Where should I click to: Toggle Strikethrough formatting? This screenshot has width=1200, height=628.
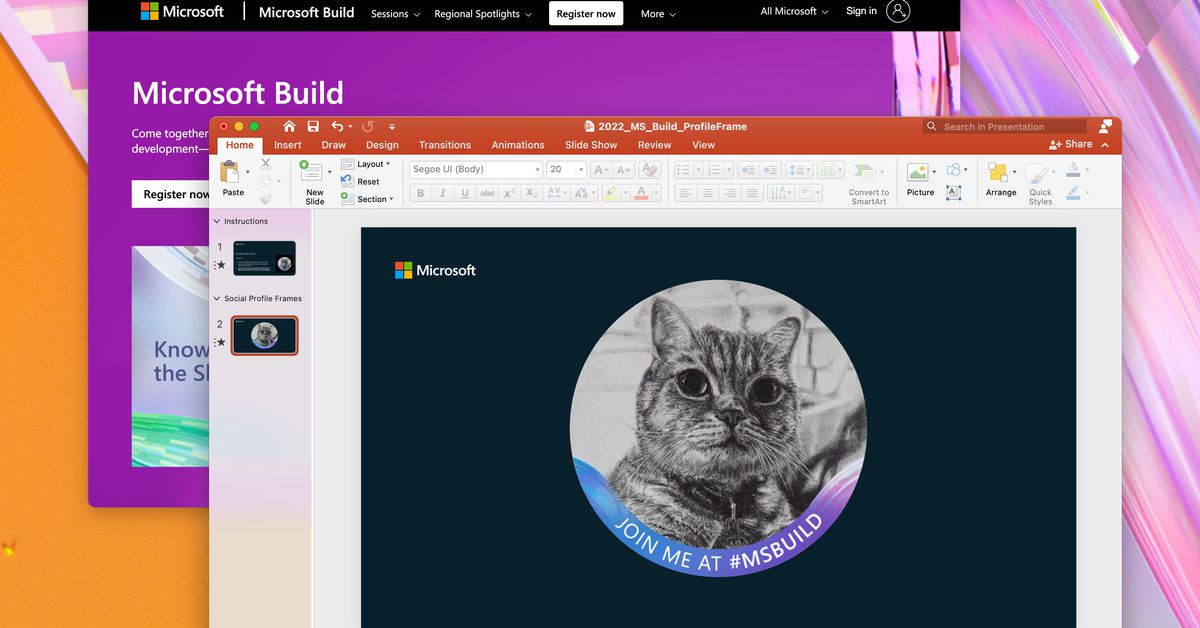tap(487, 193)
